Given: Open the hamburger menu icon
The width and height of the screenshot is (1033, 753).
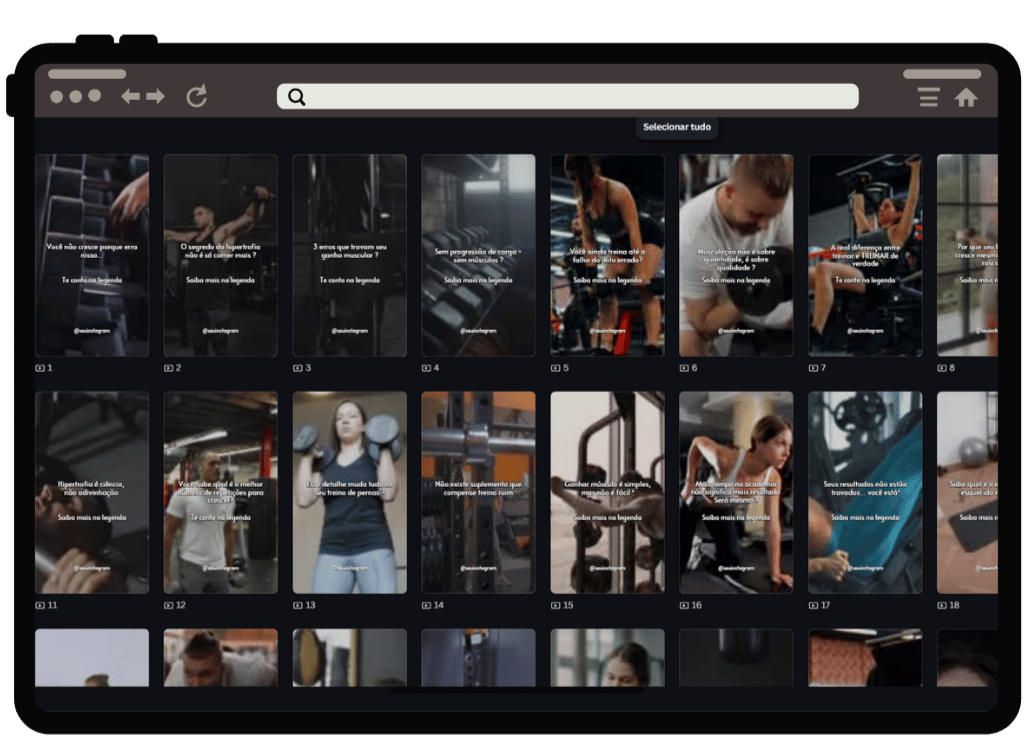Looking at the screenshot, I should click(x=929, y=97).
